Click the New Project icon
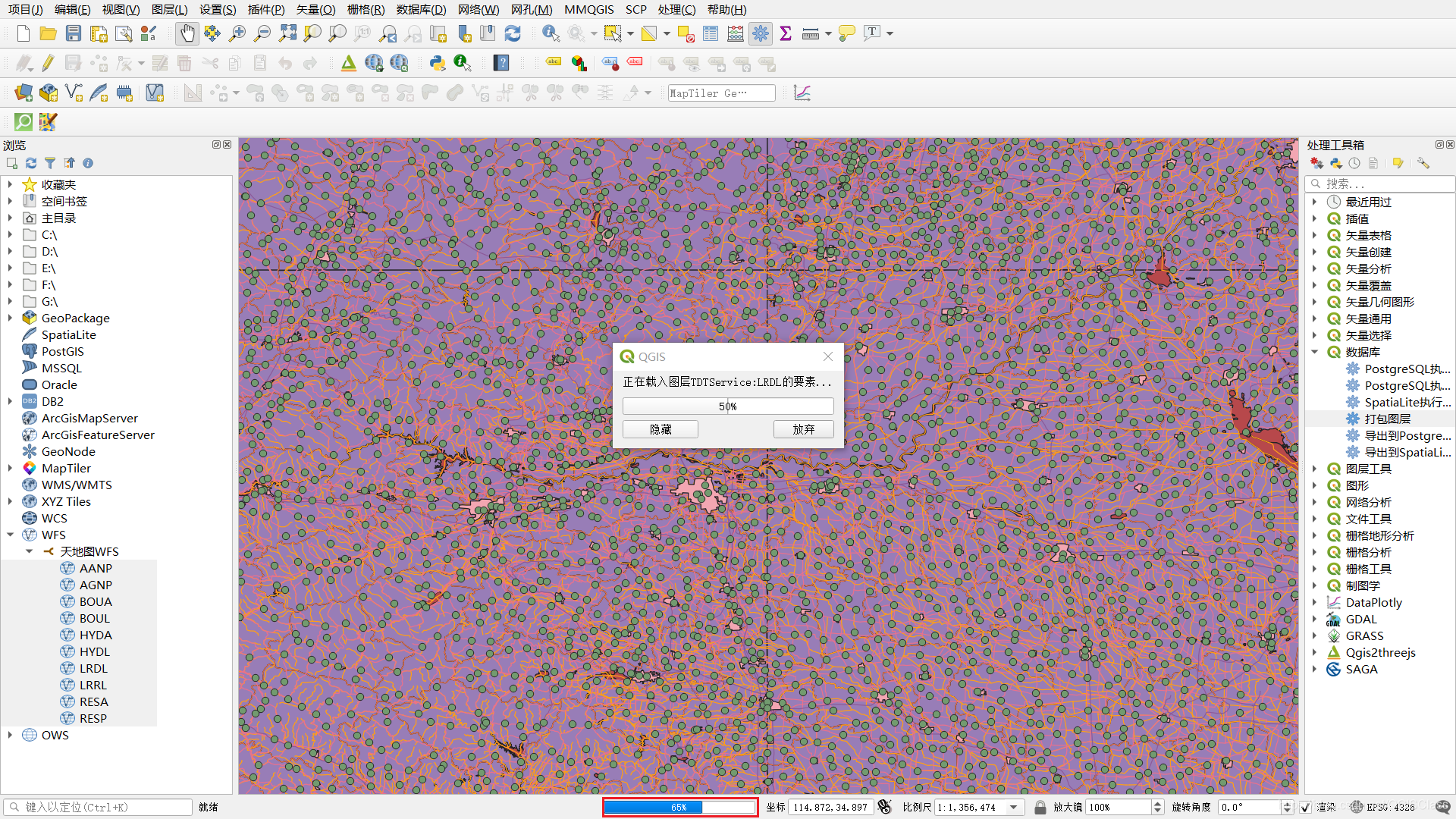The height and width of the screenshot is (819, 1456). (23, 33)
